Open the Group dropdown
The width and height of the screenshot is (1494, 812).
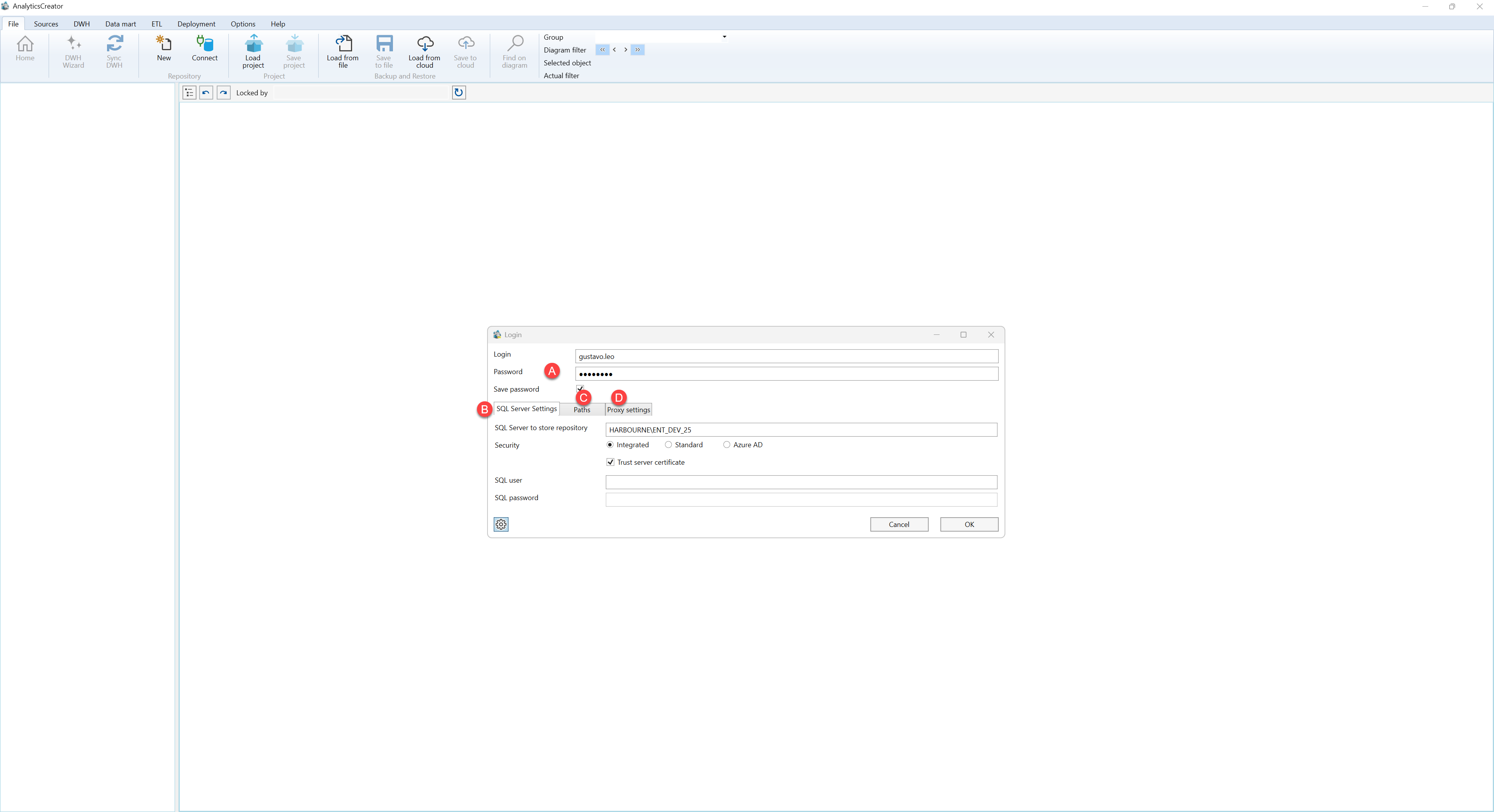click(x=724, y=37)
